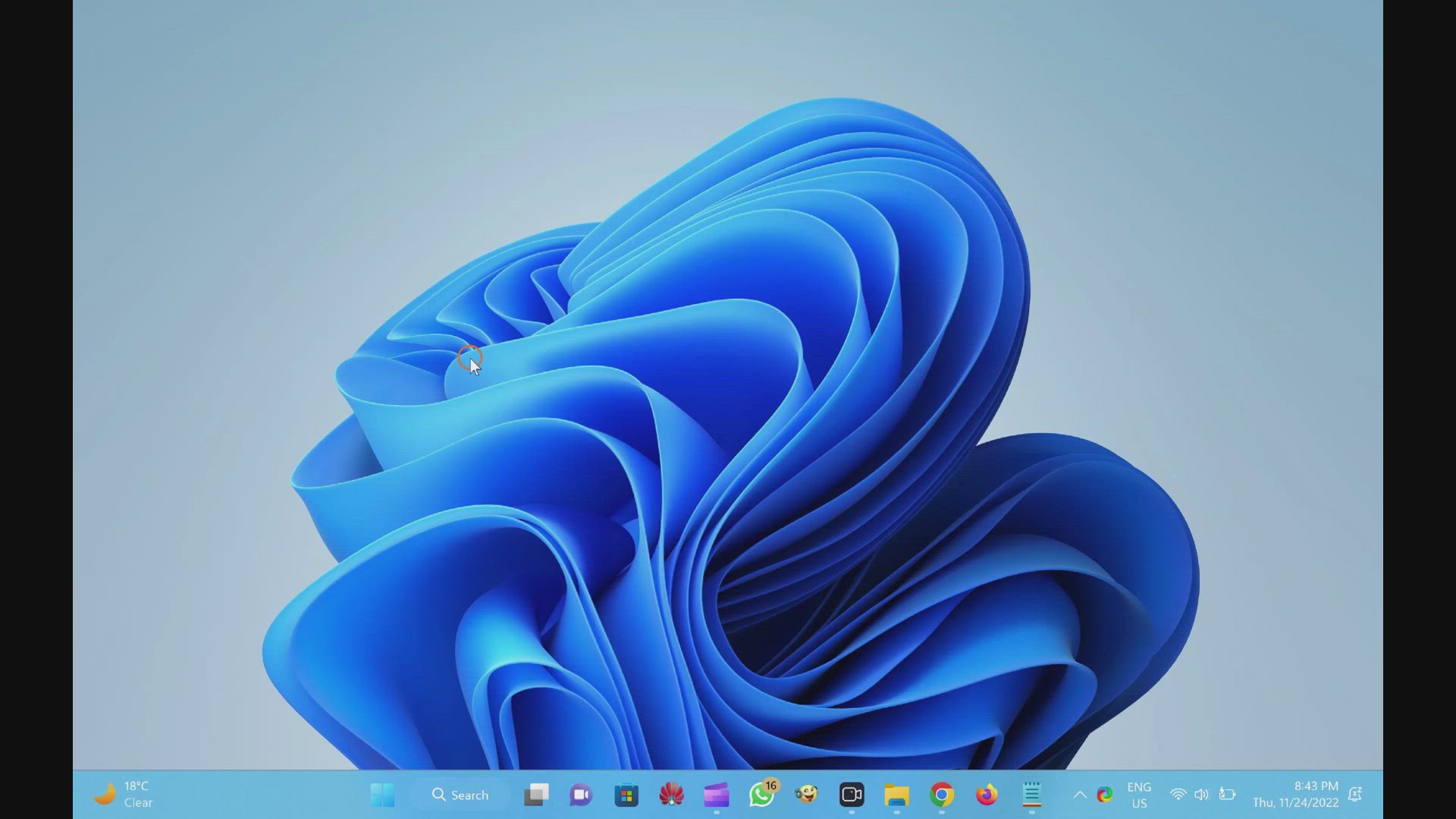Open the clock and date calendar flyout

(1295, 795)
